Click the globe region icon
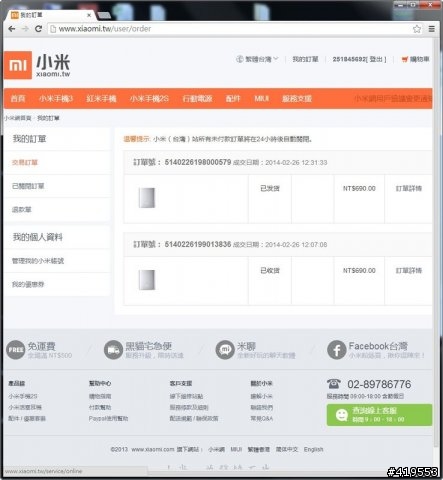443x480 pixels. pos(239,59)
